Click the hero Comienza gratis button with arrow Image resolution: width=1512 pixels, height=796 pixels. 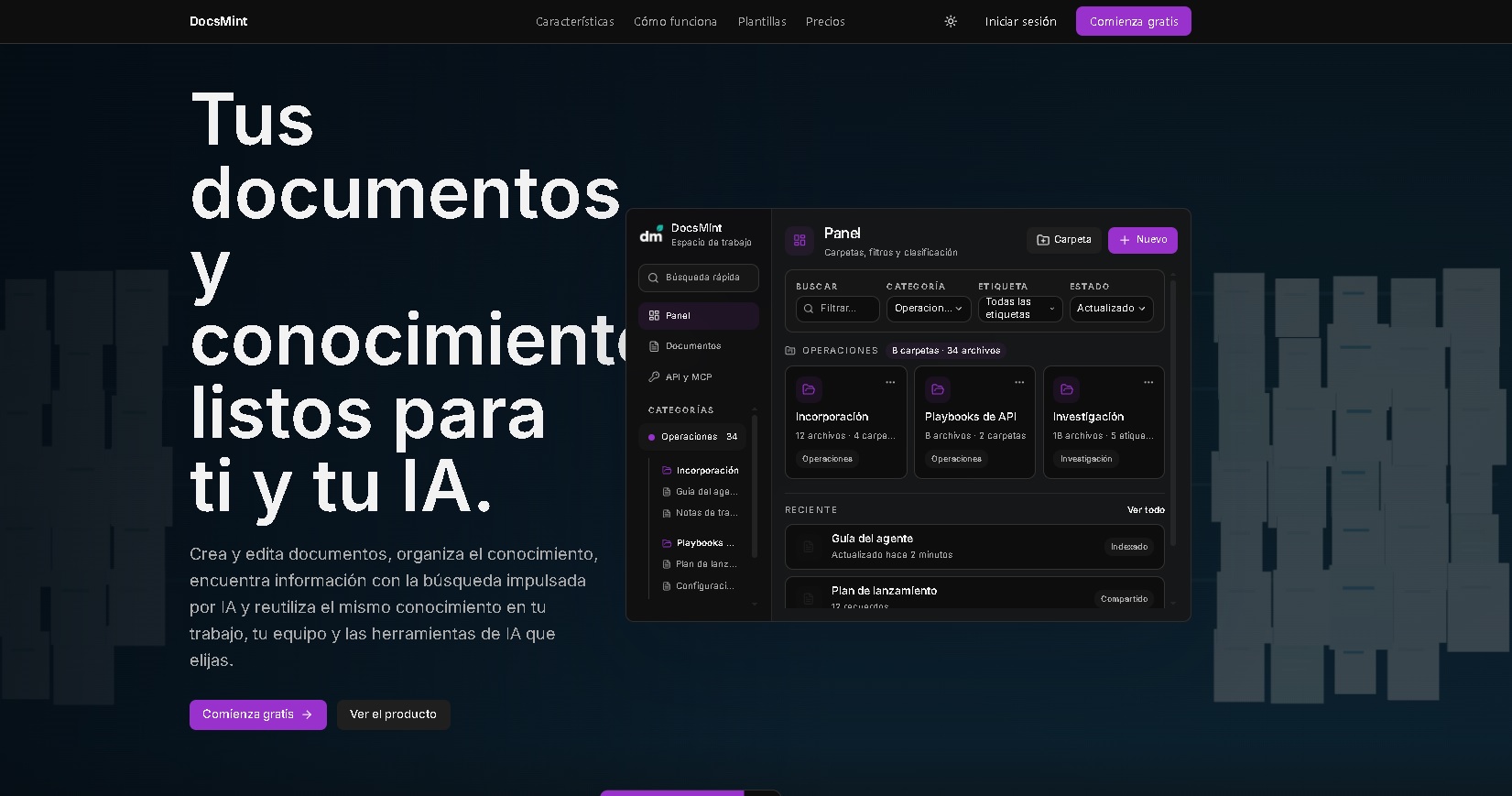[258, 714]
